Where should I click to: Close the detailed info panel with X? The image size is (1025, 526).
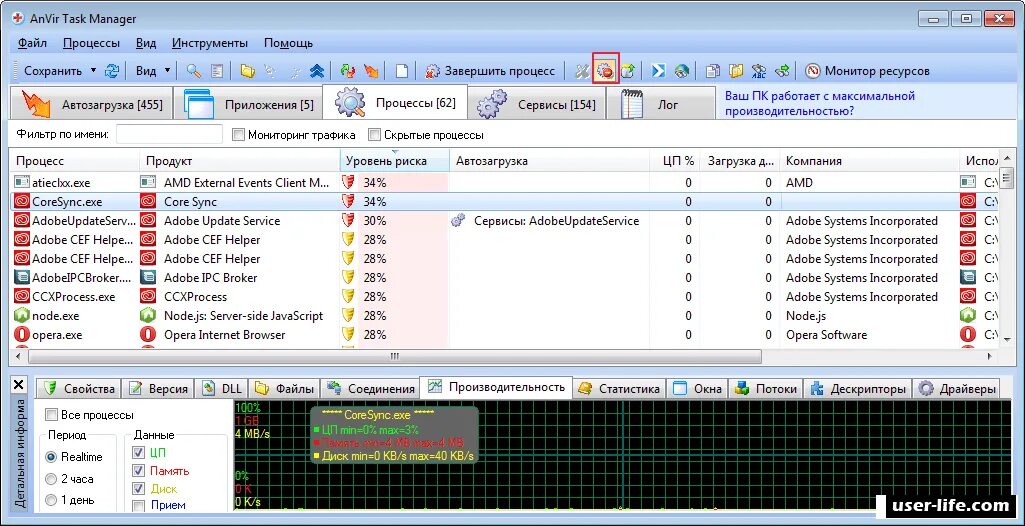18,385
